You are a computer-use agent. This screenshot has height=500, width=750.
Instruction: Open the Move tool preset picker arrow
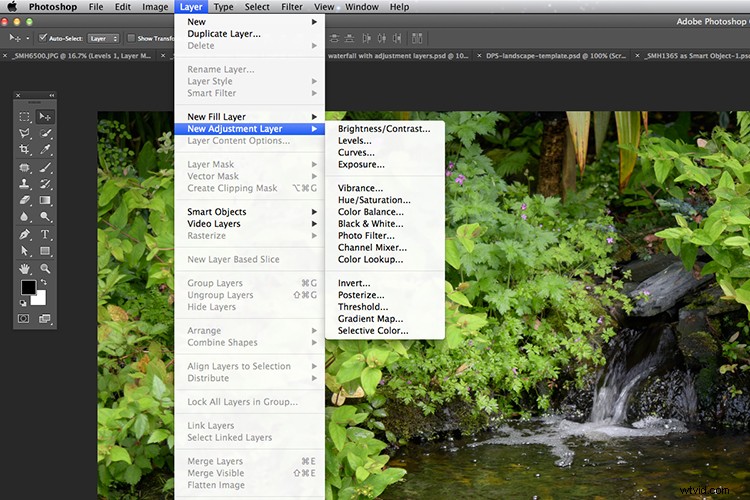(x=28, y=38)
